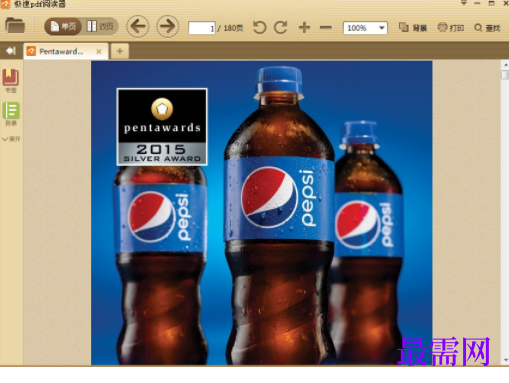Click the PDF reader app logo icon

point(5,4)
